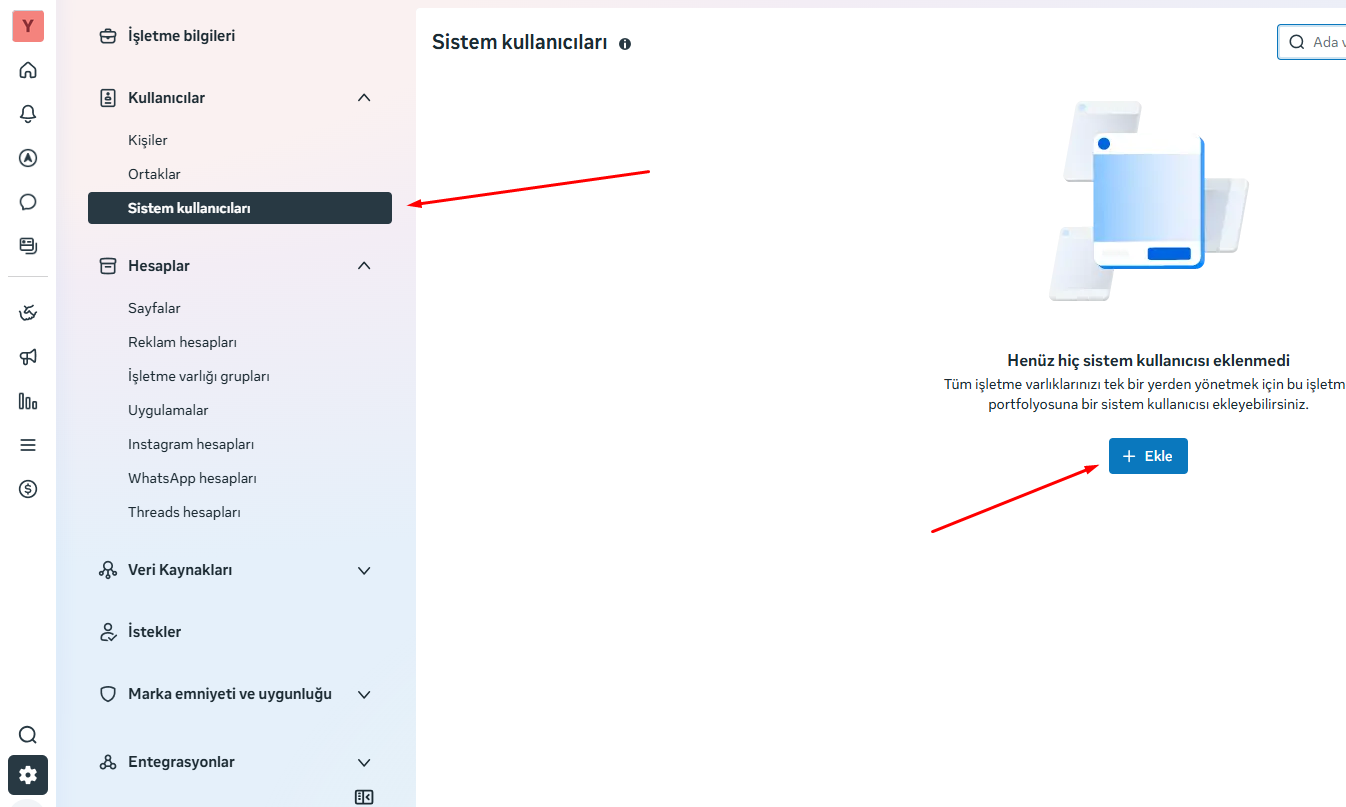
Task: Click the search input field at top right
Action: [x=1312, y=42]
